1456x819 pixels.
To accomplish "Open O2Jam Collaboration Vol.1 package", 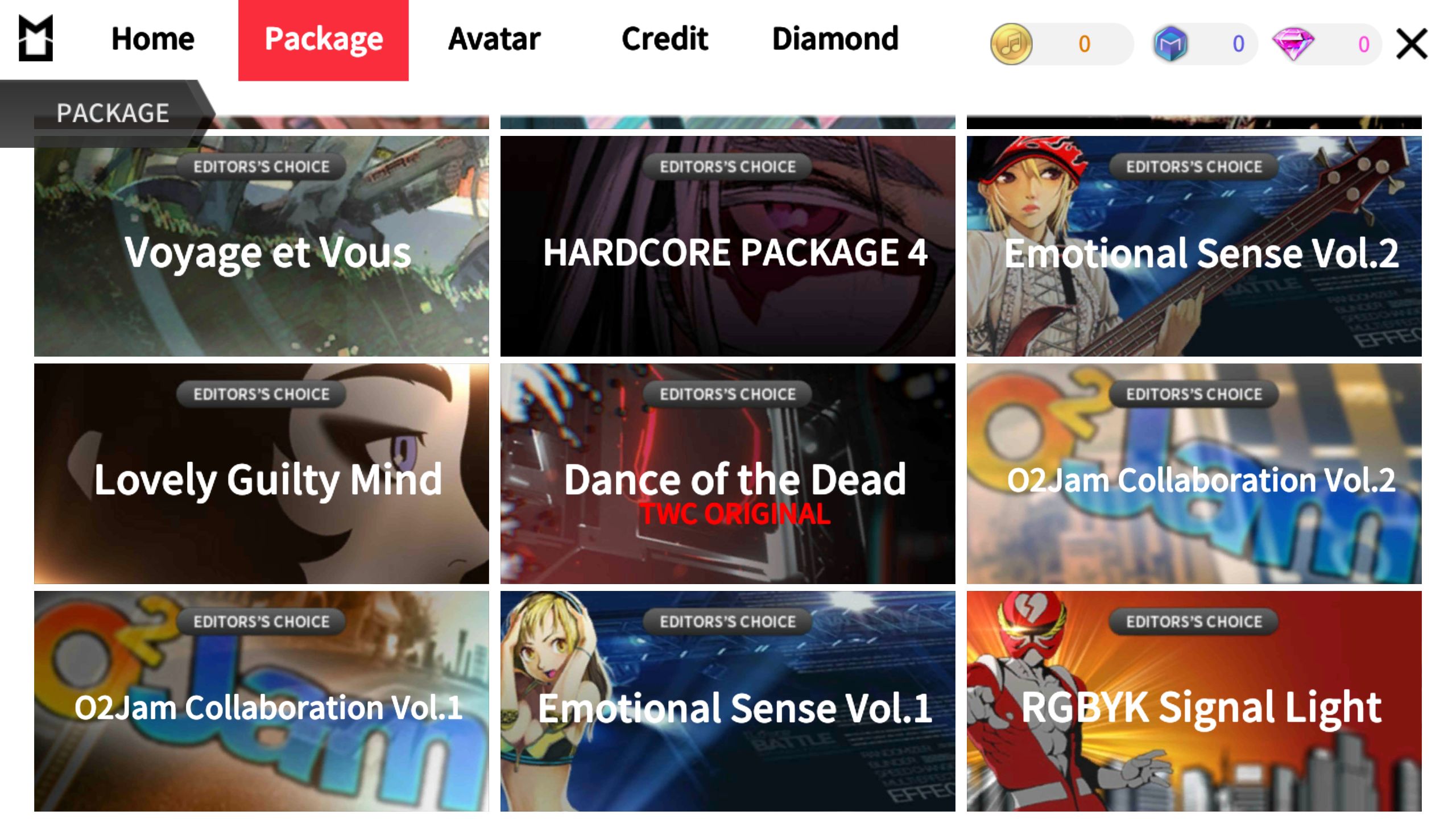I will tap(262, 701).
